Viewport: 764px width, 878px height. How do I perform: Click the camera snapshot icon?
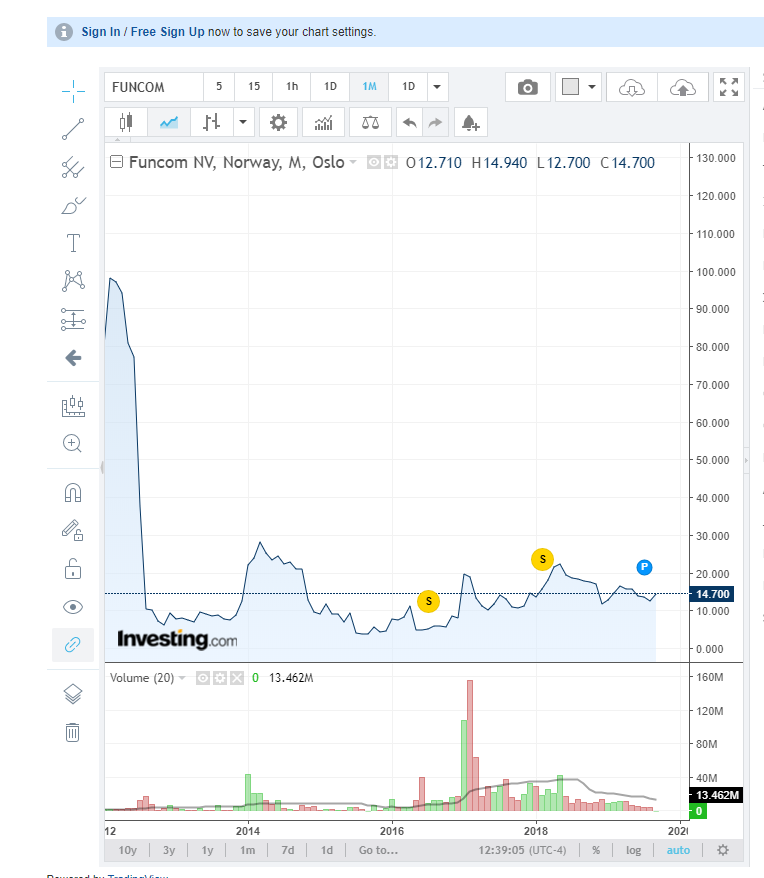pos(528,87)
